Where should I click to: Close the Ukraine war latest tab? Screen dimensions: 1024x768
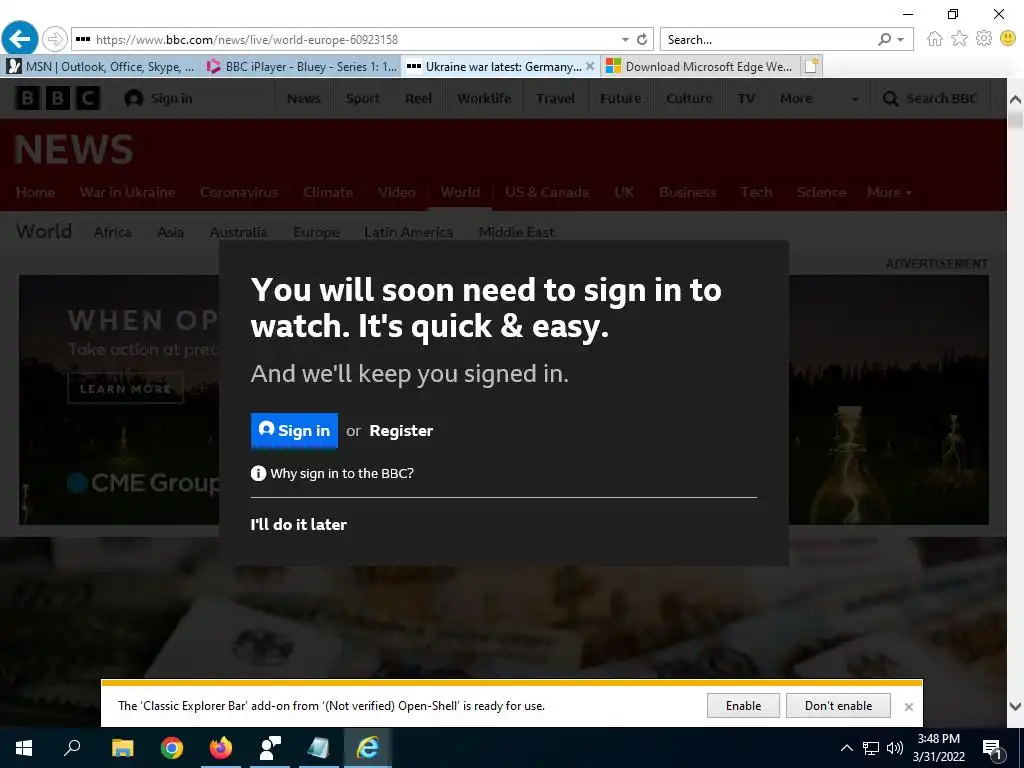[x=590, y=66]
